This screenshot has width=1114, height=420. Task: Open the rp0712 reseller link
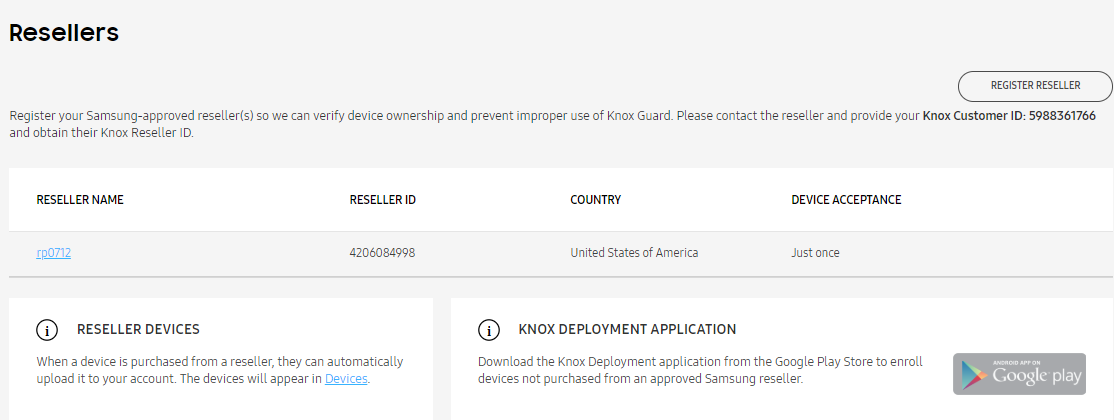pyautogui.click(x=53, y=252)
